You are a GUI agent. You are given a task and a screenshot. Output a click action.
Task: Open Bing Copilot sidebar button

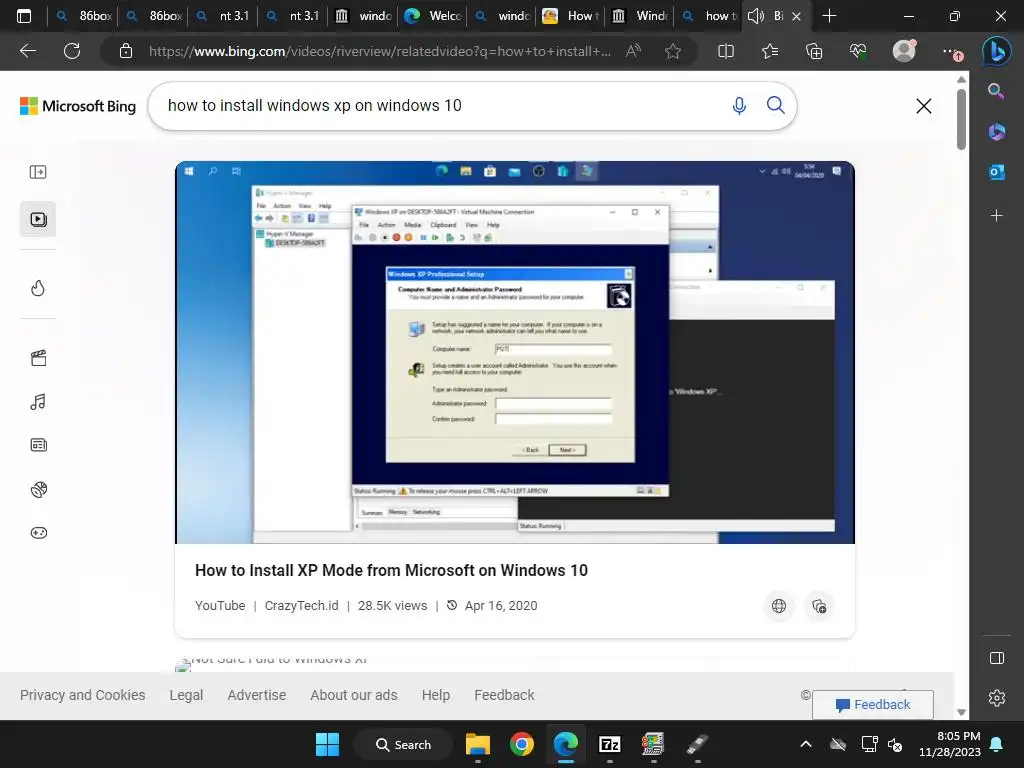(997, 51)
